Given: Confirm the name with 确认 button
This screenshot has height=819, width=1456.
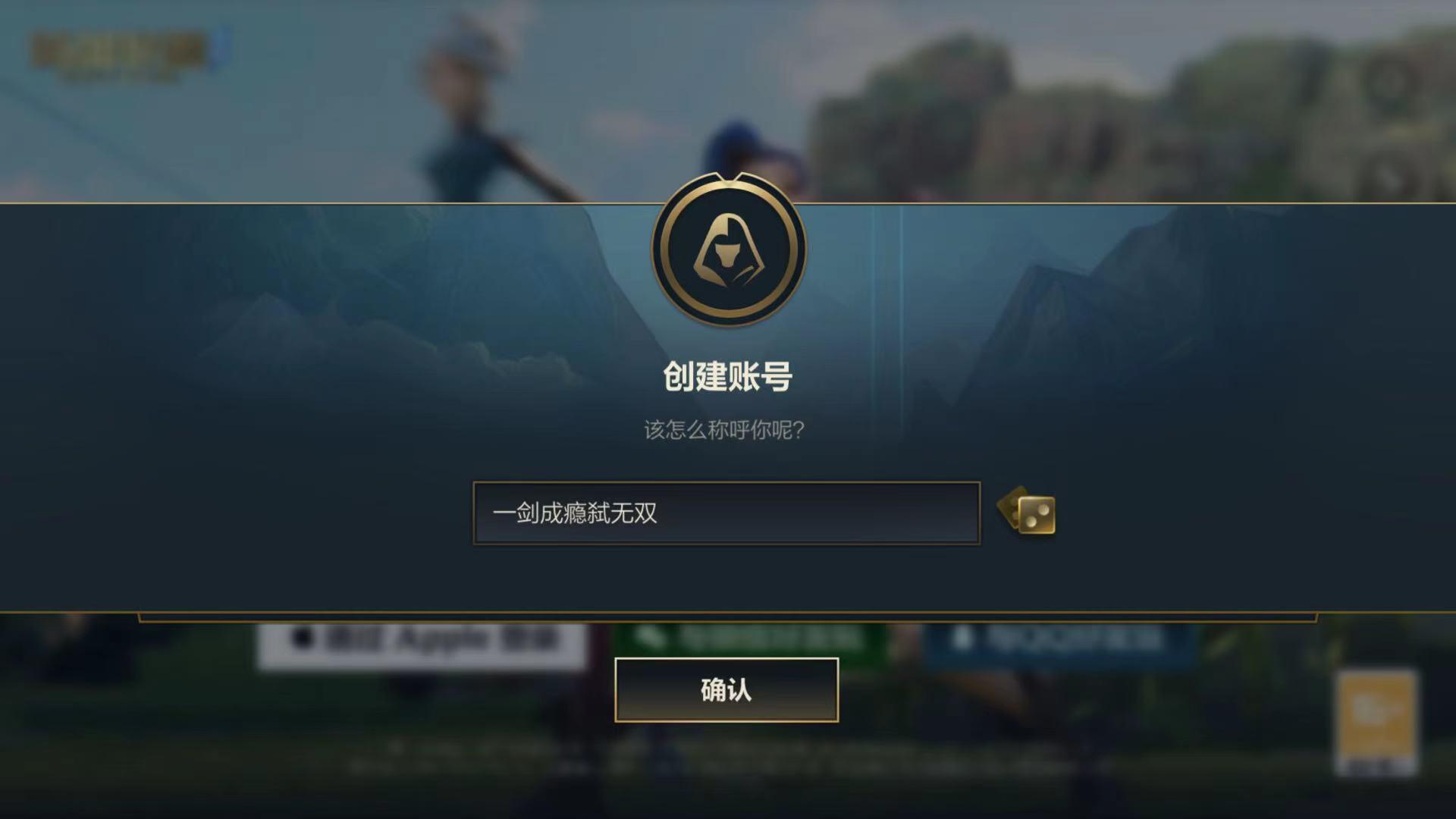Looking at the screenshot, I should pos(726,690).
